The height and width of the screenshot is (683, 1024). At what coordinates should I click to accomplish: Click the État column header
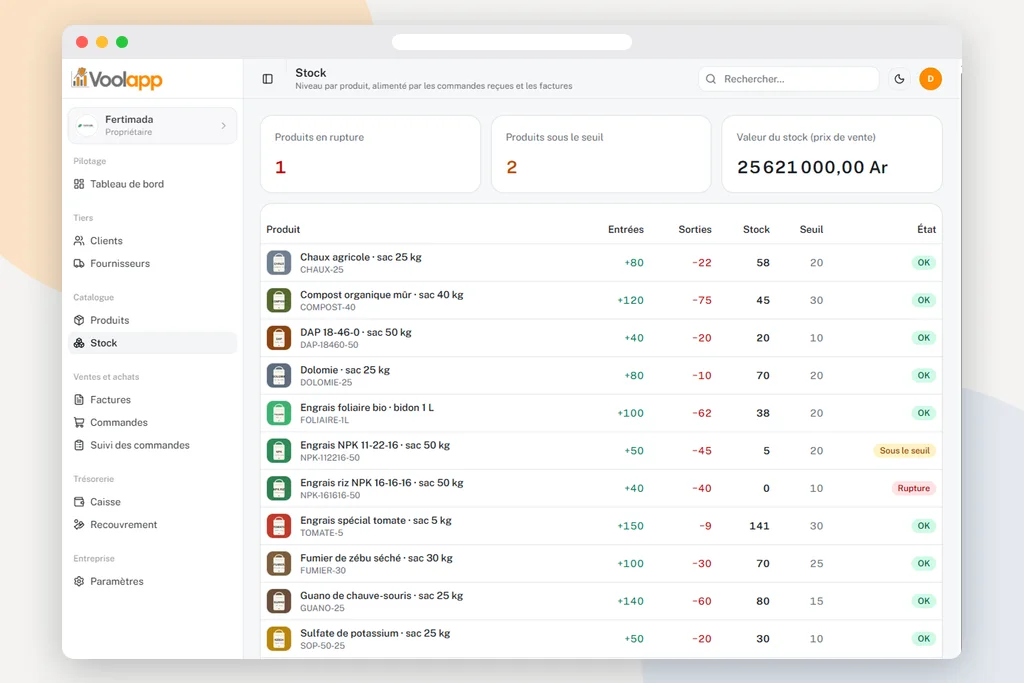(x=926, y=230)
